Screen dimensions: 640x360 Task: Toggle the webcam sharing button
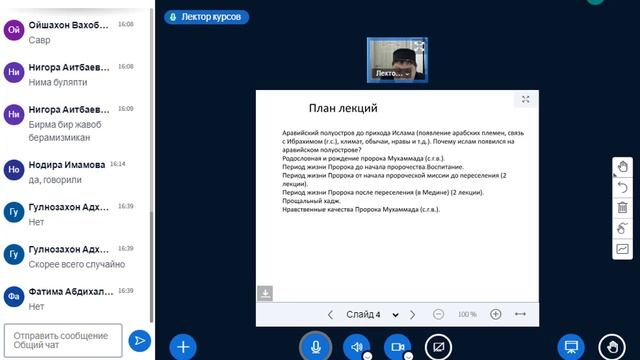398,347
